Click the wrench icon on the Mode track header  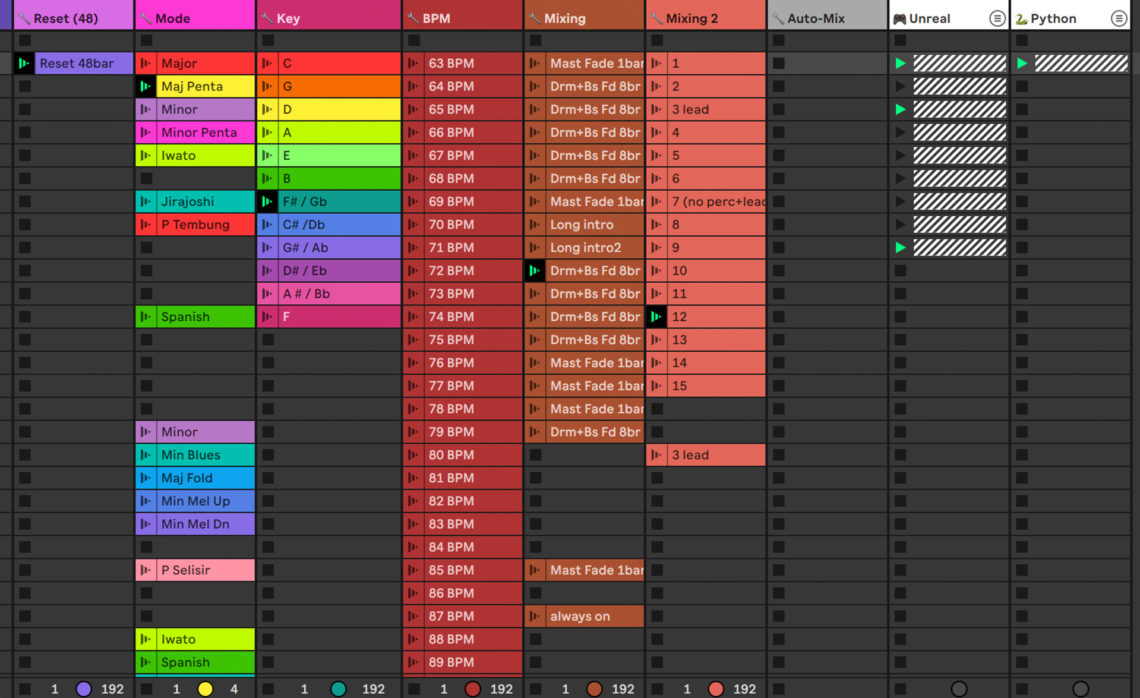144,17
